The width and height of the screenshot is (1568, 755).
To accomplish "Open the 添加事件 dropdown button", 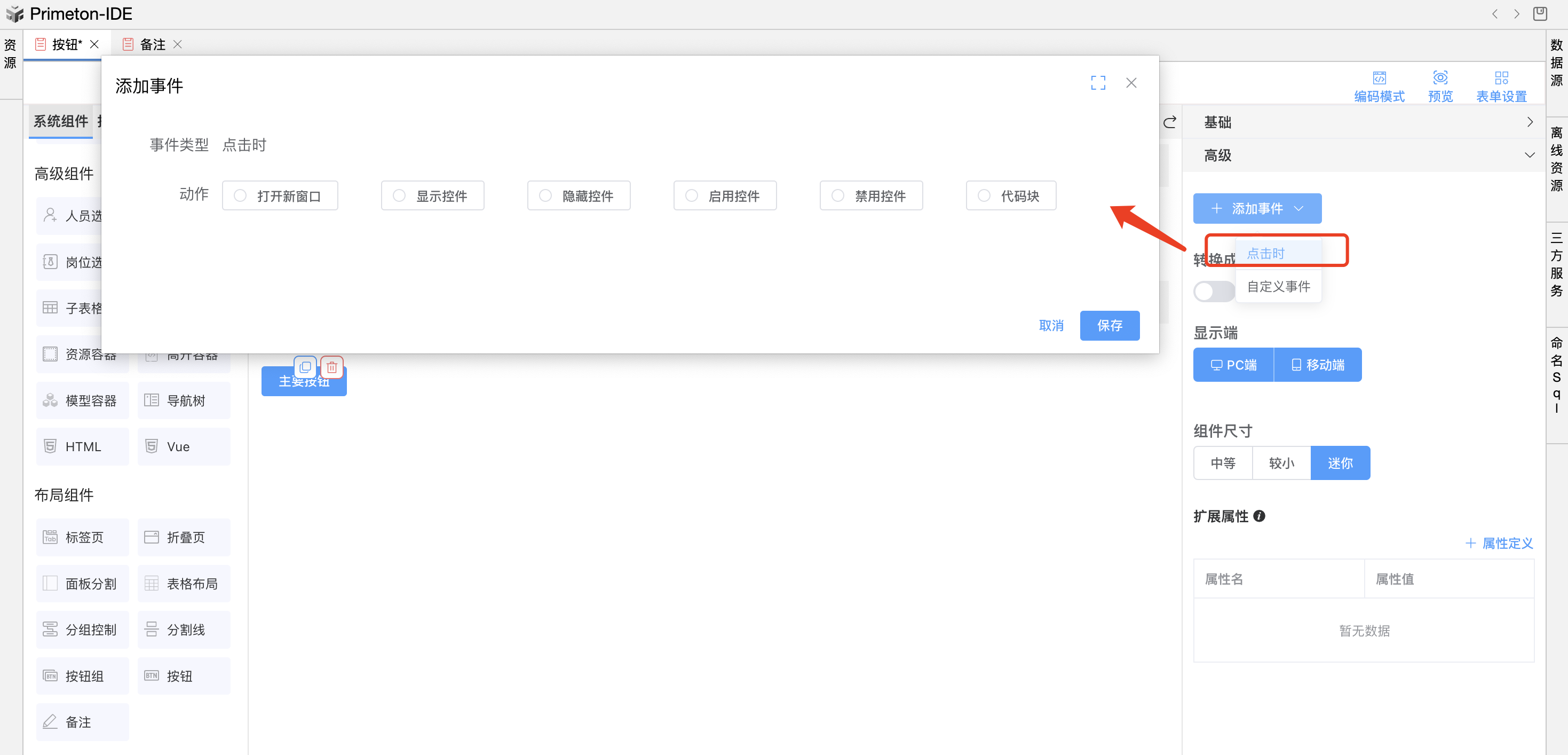I will [x=1257, y=208].
